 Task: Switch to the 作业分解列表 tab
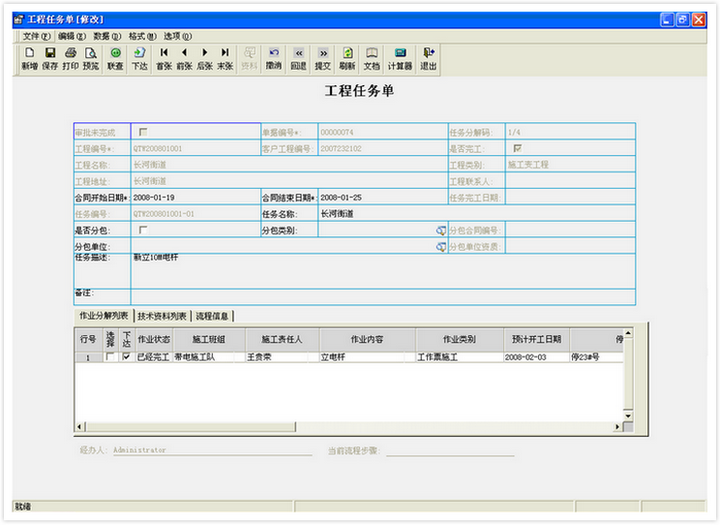tap(104, 316)
